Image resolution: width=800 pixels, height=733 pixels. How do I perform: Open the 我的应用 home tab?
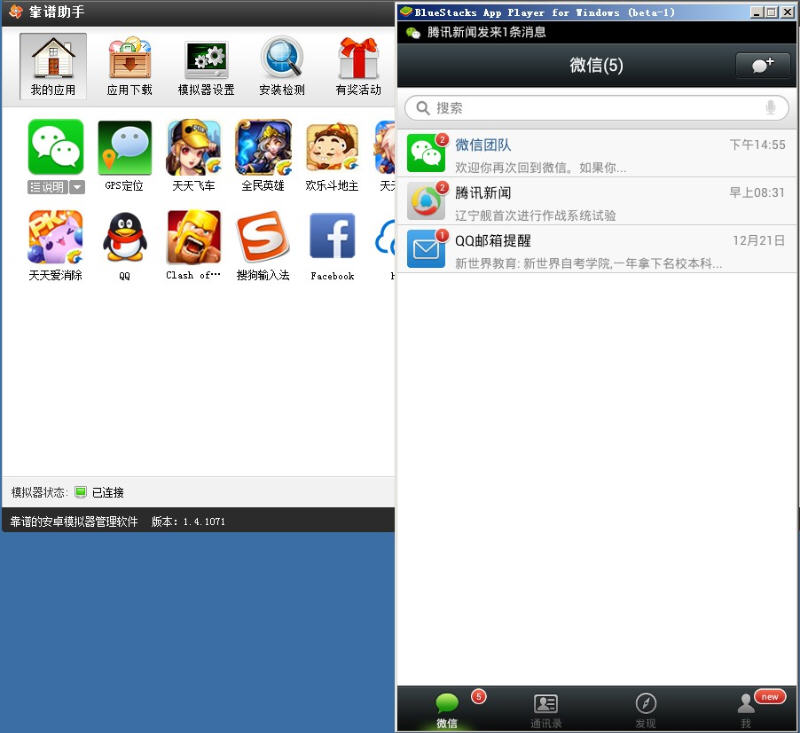(x=53, y=66)
